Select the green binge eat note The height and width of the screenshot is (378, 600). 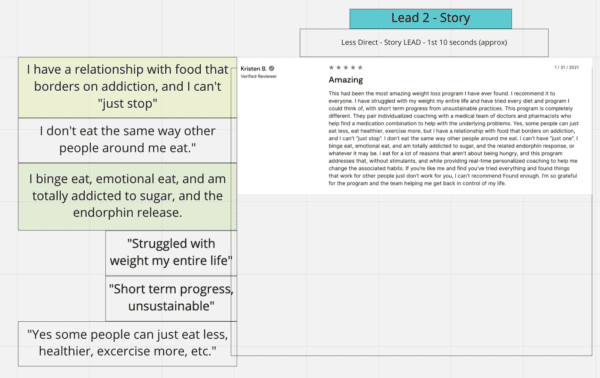point(127,196)
